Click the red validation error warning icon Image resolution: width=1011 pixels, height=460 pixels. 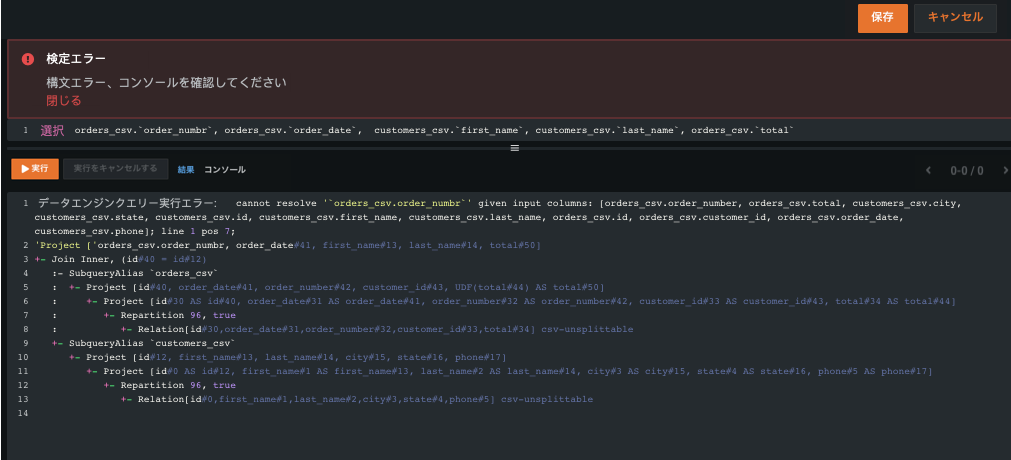(x=28, y=59)
